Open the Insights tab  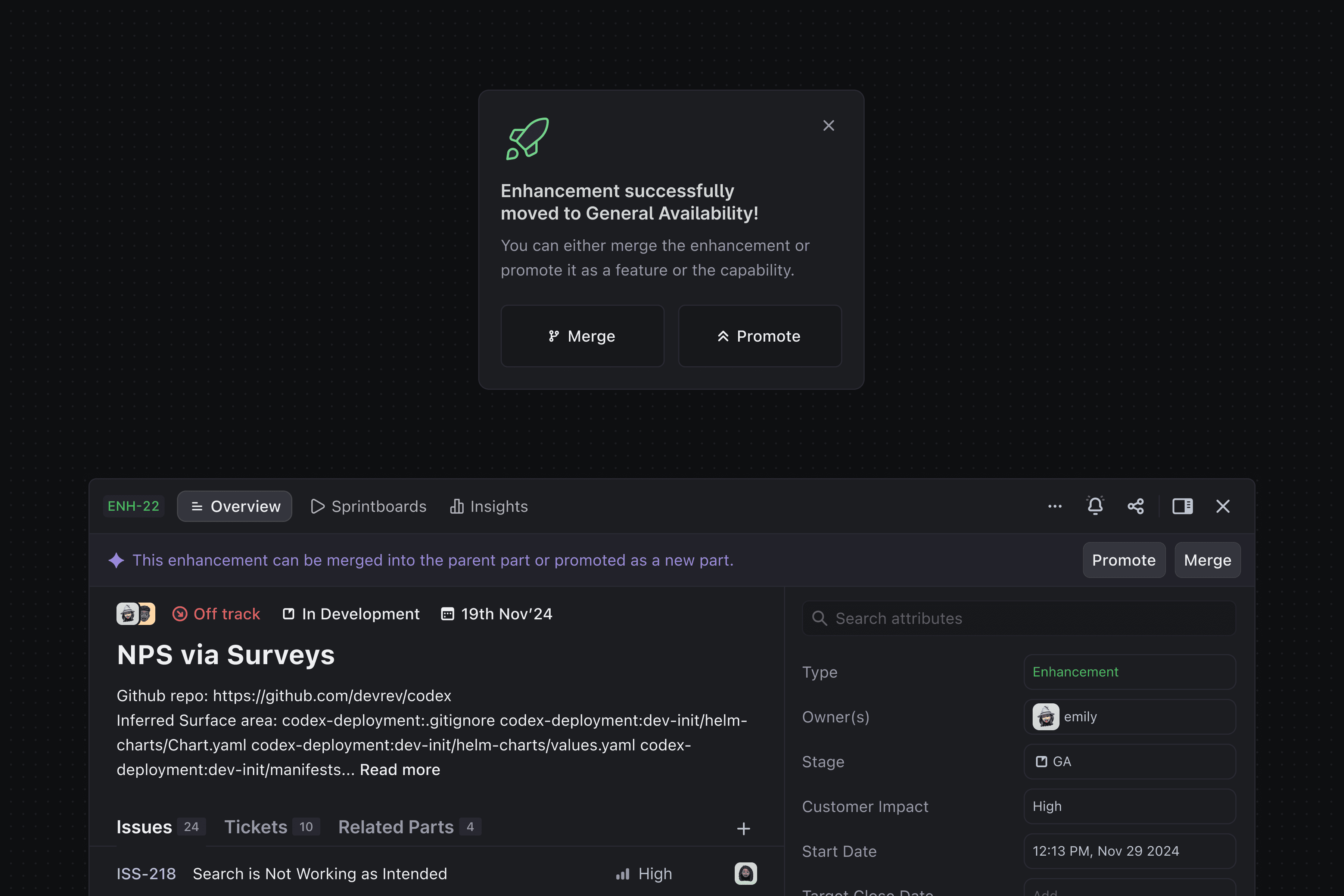(489, 506)
